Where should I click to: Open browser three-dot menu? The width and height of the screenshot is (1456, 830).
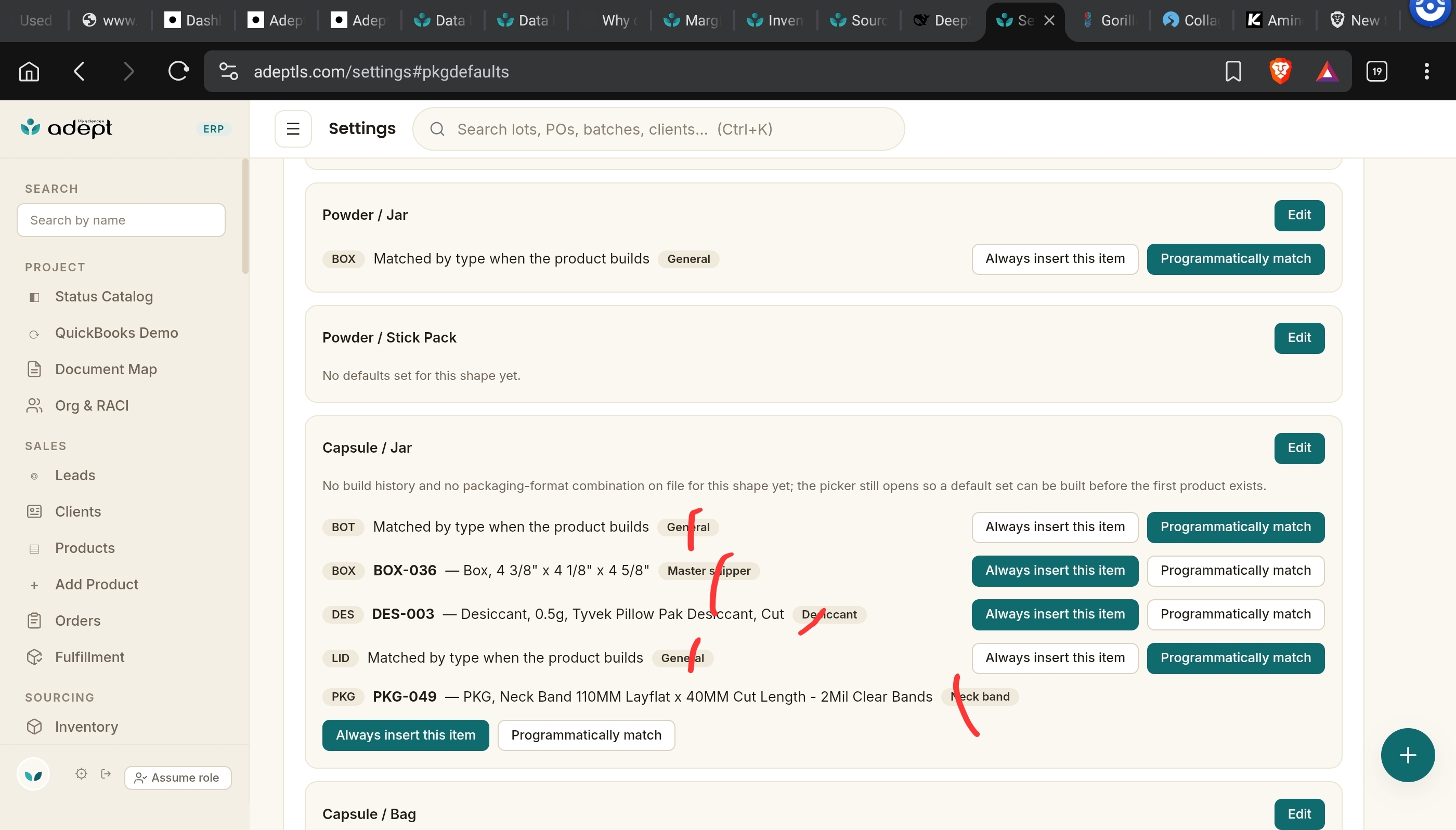[1426, 71]
